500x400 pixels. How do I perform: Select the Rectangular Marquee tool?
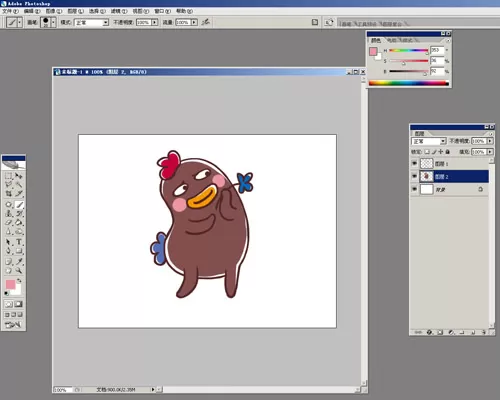(9, 176)
